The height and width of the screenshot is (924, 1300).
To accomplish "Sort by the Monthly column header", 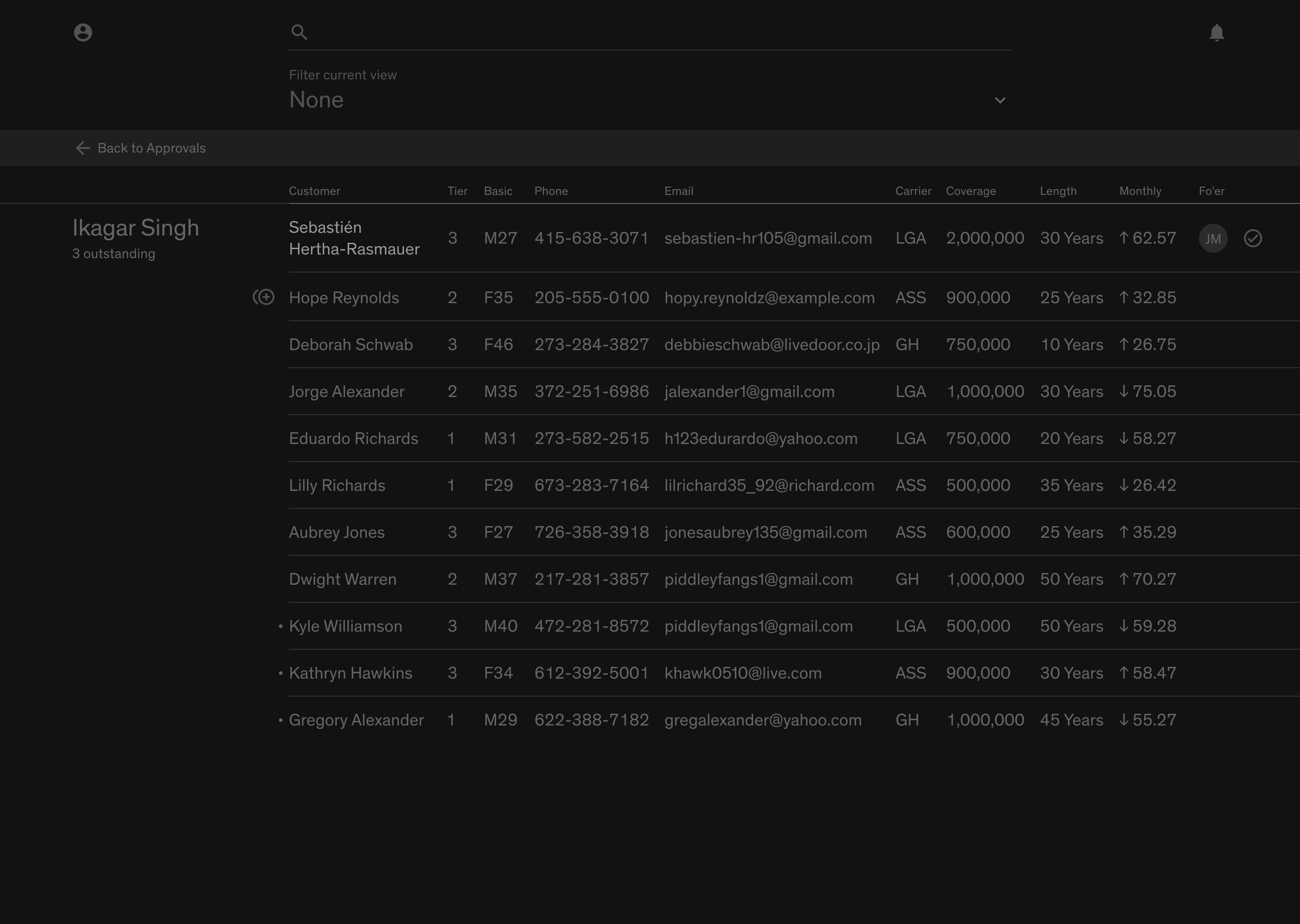I will point(1140,191).
